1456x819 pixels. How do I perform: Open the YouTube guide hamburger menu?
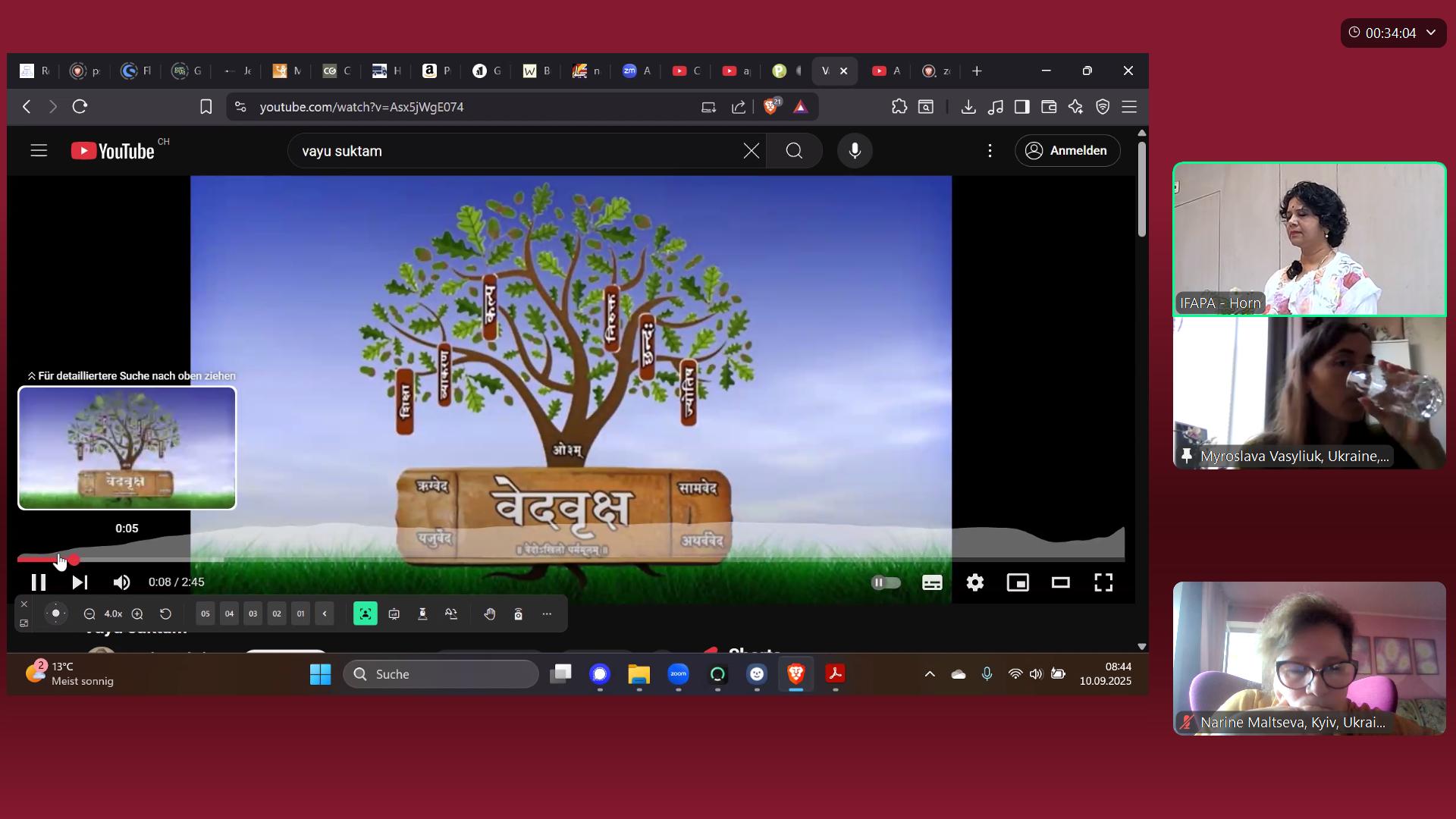point(39,151)
